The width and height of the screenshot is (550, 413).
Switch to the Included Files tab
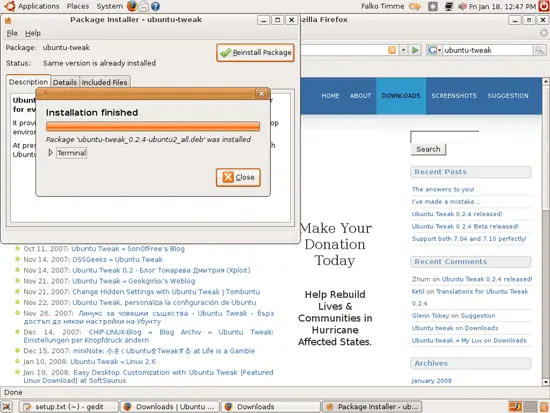click(x=105, y=82)
